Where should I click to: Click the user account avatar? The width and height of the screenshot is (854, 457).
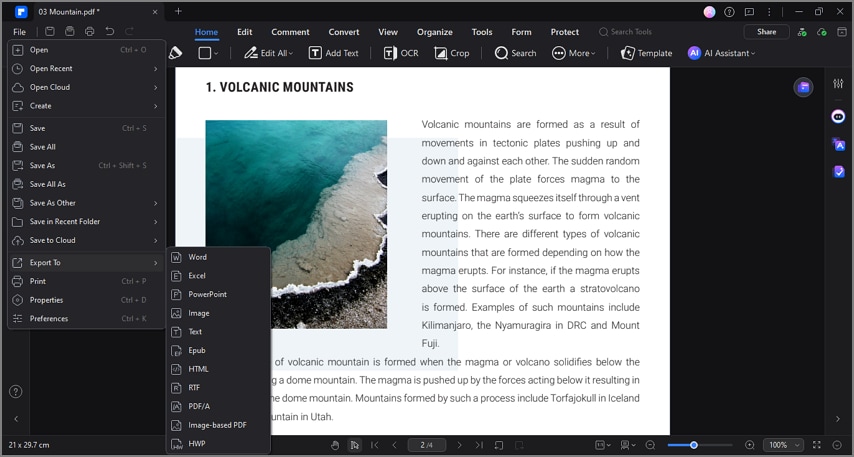click(709, 11)
